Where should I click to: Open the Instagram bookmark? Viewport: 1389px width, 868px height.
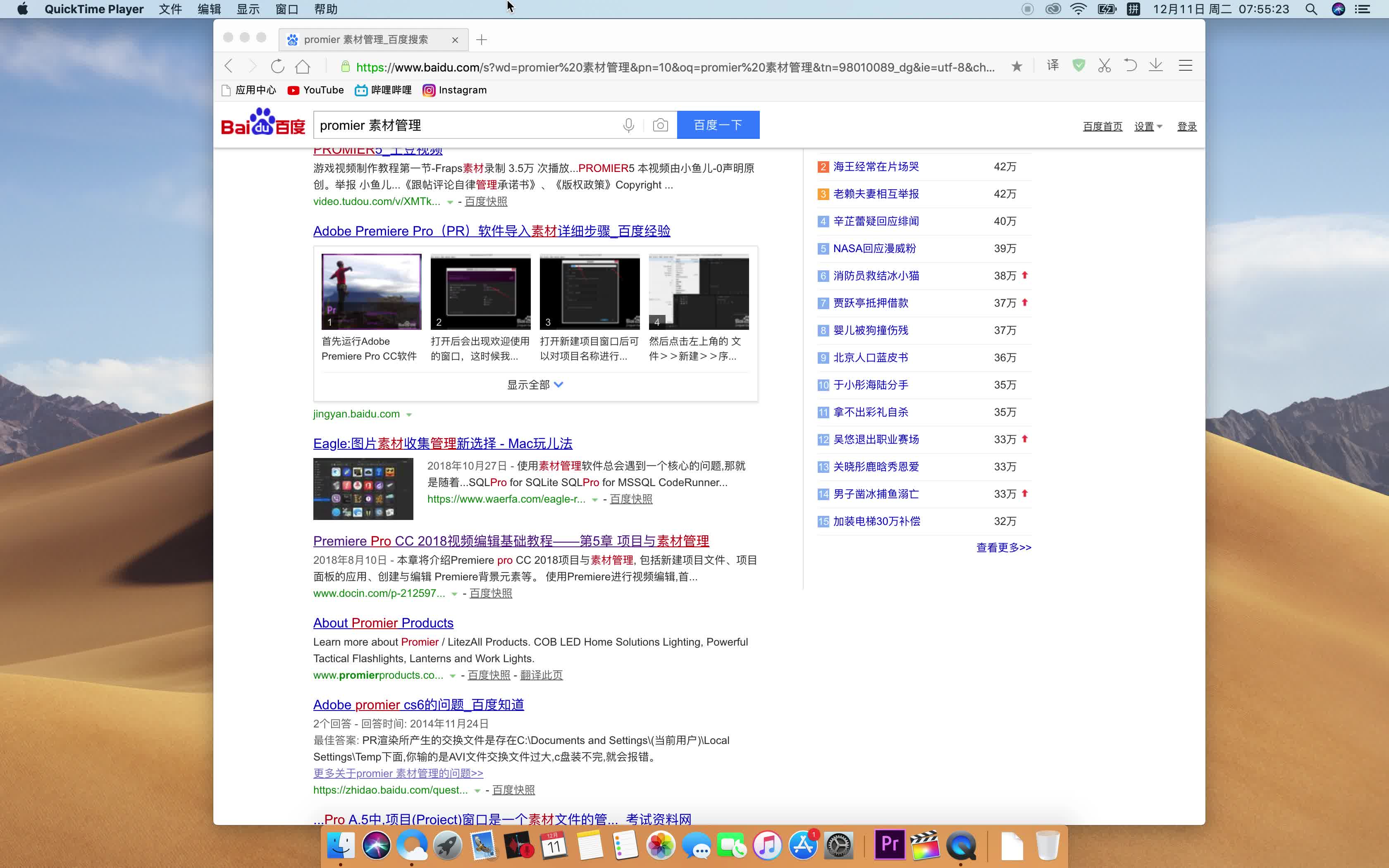[455, 90]
